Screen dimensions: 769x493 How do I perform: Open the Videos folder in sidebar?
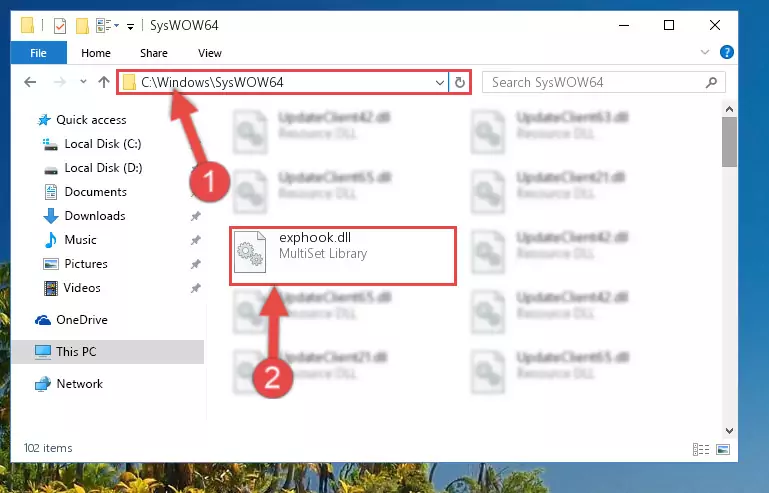point(82,288)
